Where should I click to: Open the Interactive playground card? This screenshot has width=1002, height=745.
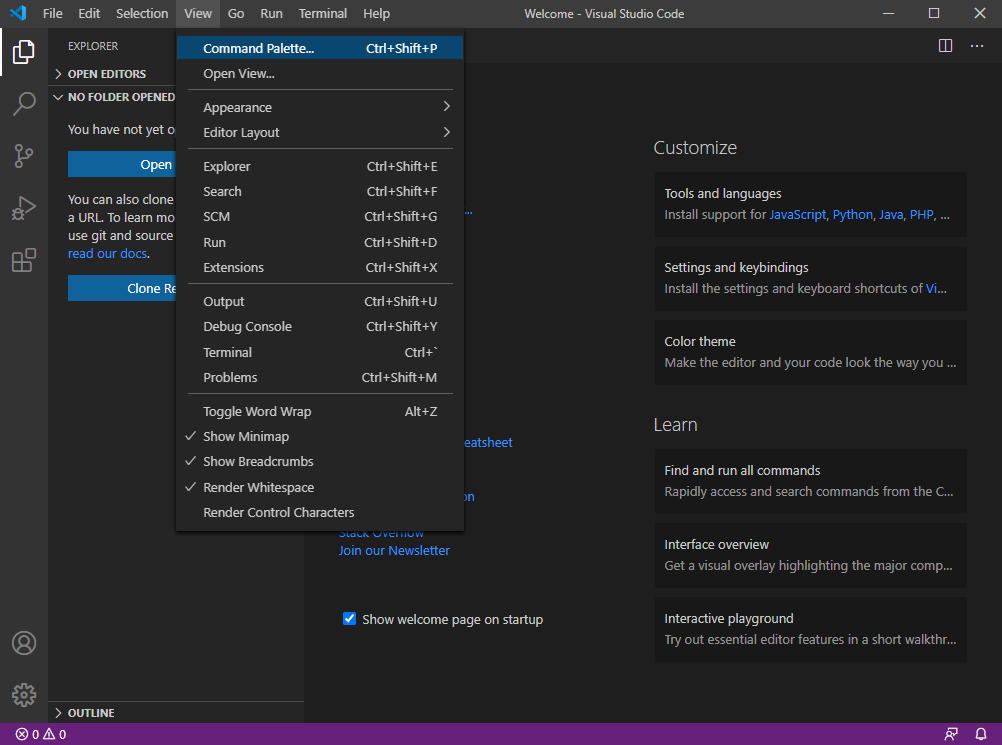(810, 629)
